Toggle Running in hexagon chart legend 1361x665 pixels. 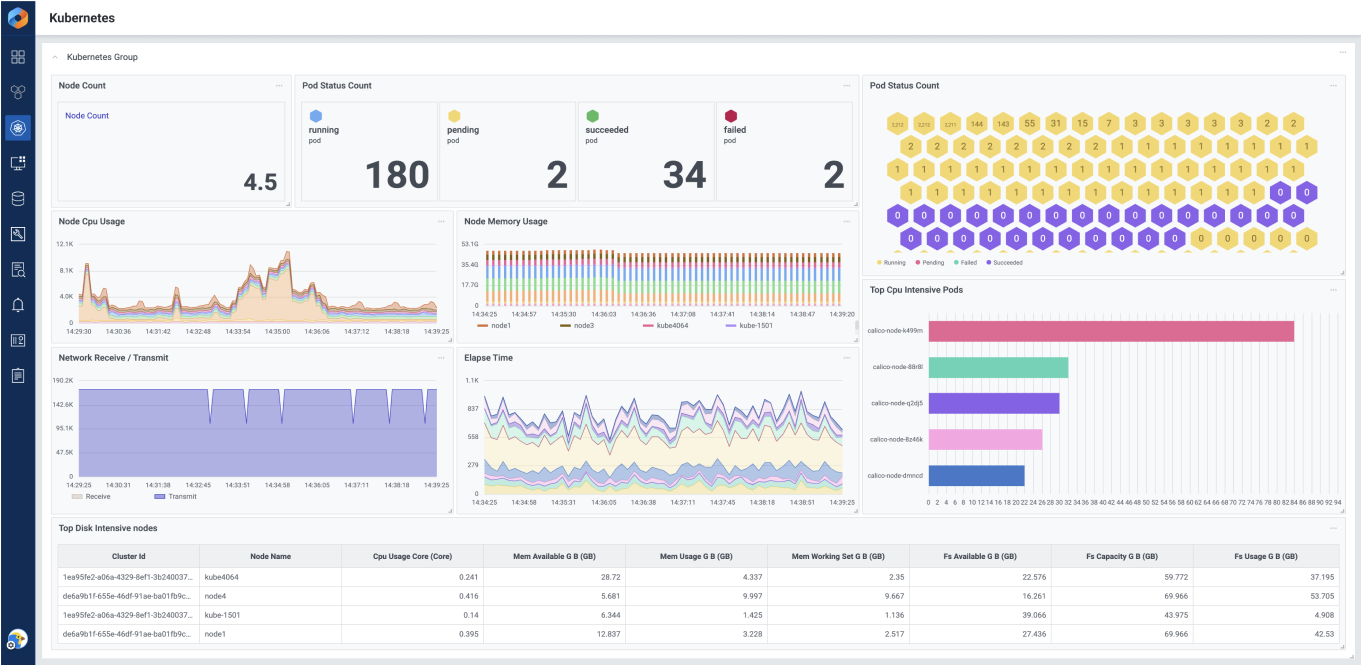pyautogui.click(x=891, y=262)
